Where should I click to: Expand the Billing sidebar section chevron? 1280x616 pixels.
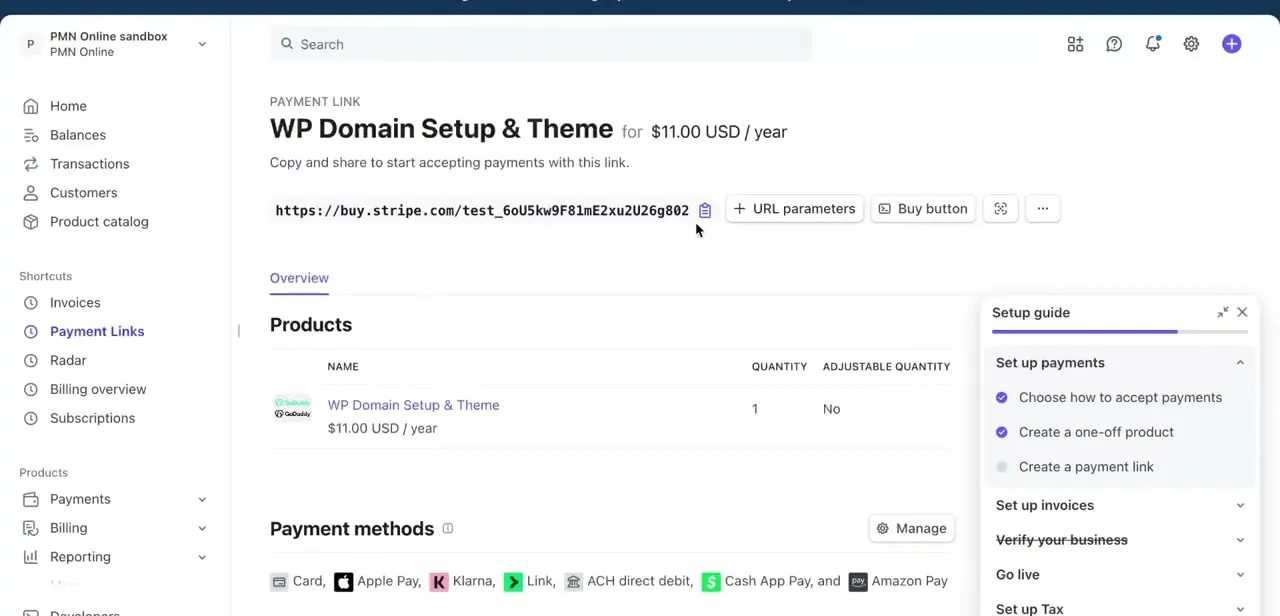coord(202,528)
